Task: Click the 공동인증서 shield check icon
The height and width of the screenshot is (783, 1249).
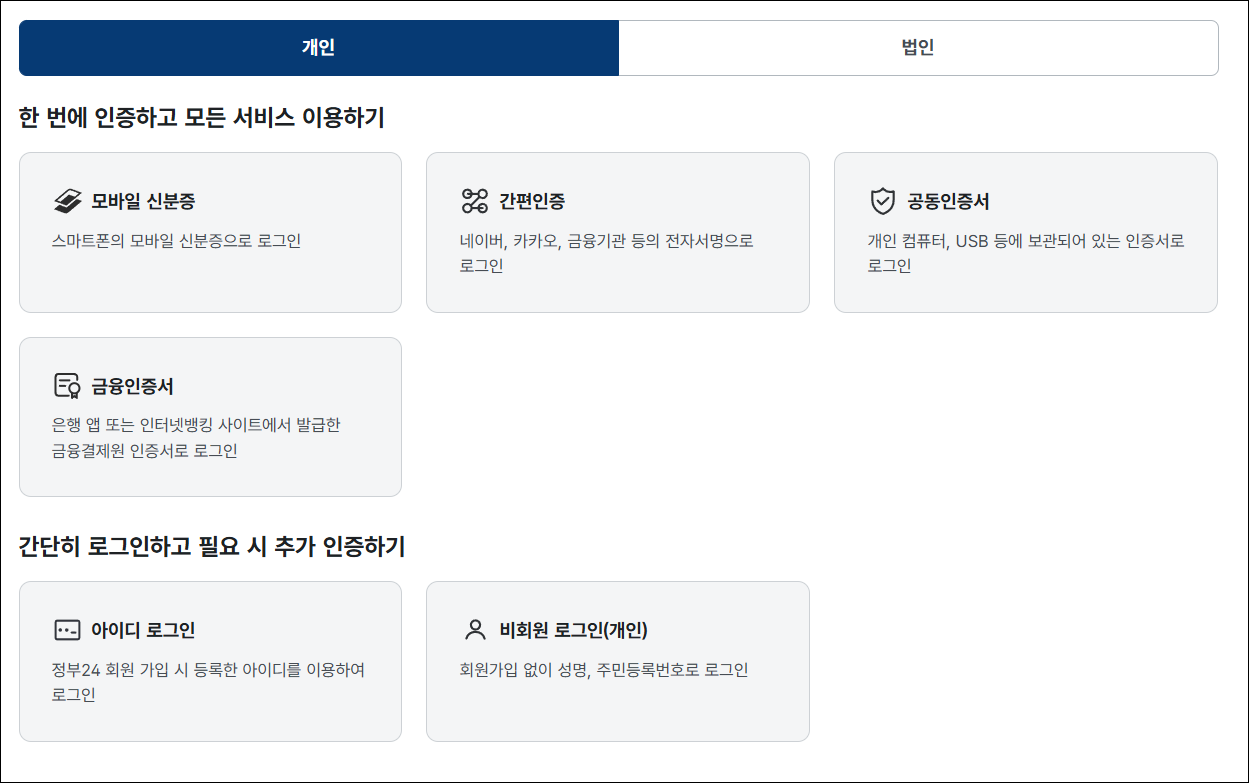Action: pos(882,201)
